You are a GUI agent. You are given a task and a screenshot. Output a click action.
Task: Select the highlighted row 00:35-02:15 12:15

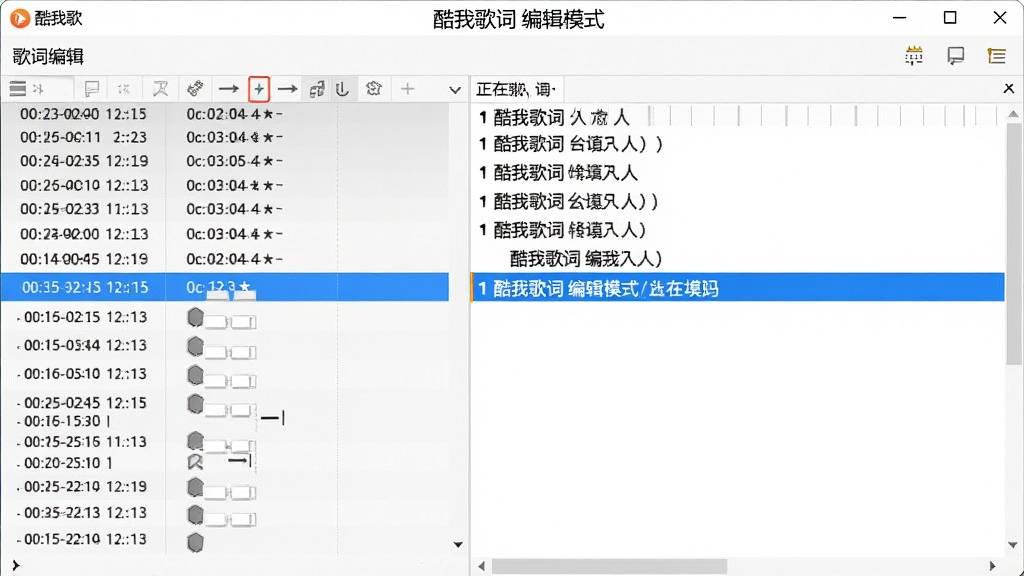(225, 287)
